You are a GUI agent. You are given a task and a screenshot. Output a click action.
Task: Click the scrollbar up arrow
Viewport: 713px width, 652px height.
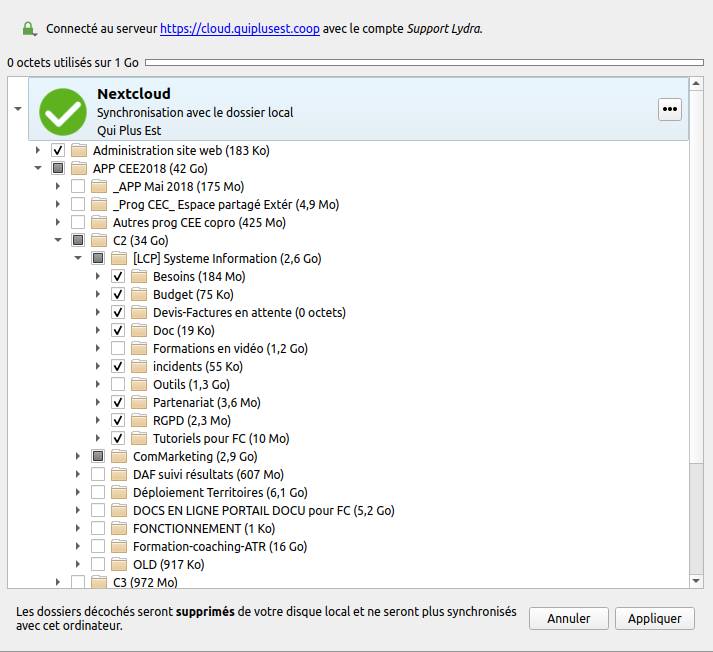pos(696,84)
